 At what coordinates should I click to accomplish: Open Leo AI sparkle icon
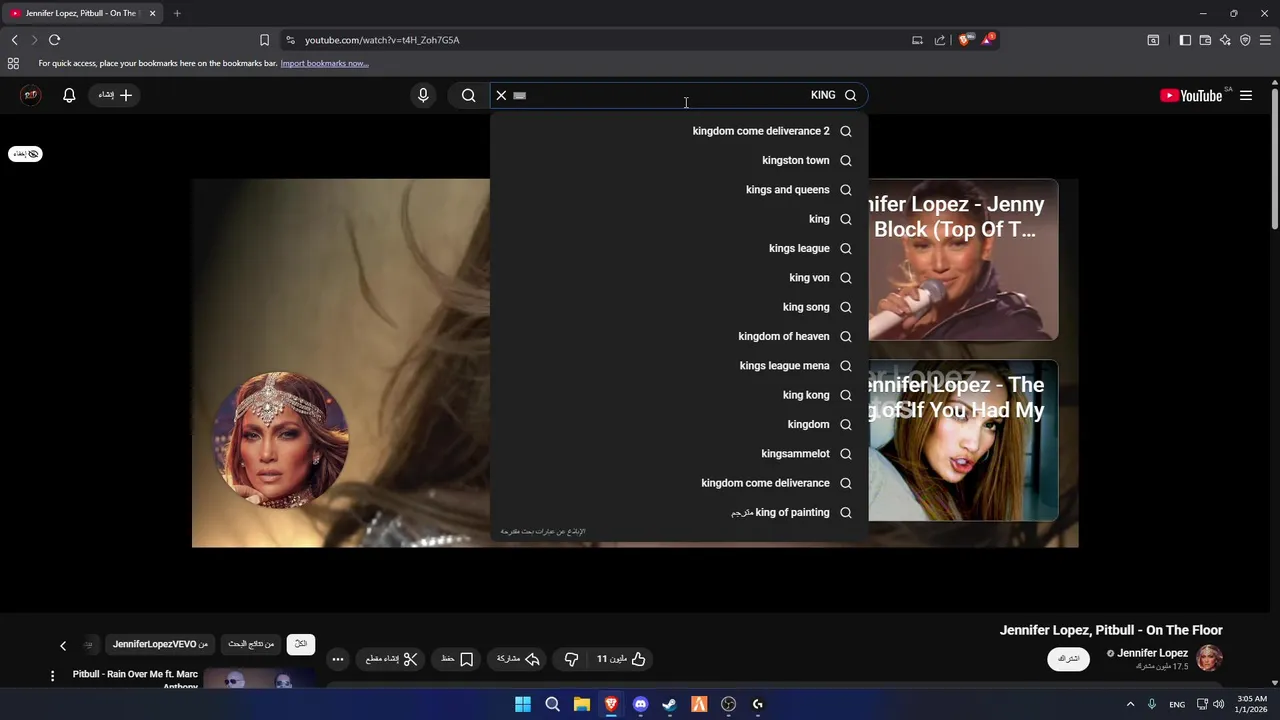coord(1225,40)
